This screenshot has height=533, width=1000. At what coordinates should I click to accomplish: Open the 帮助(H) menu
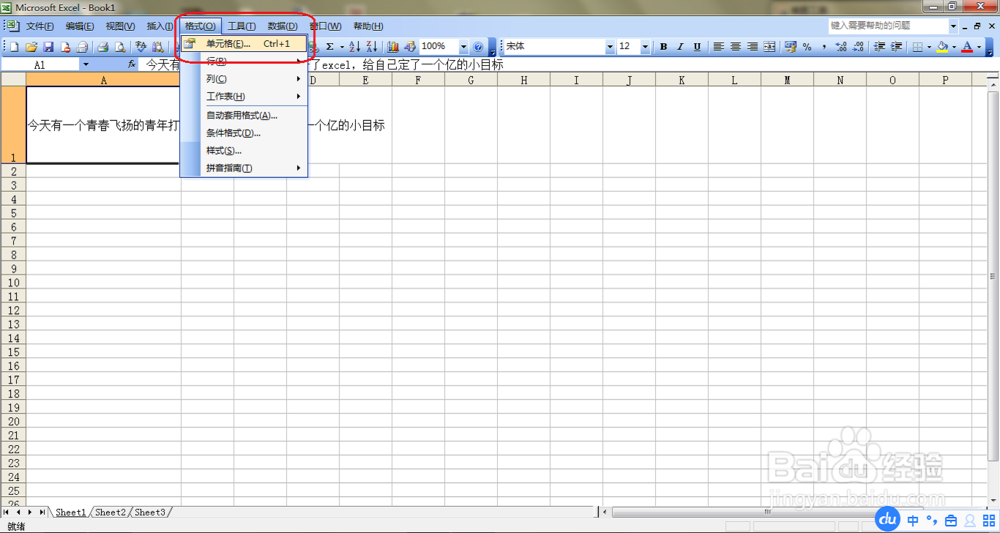coord(368,26)
